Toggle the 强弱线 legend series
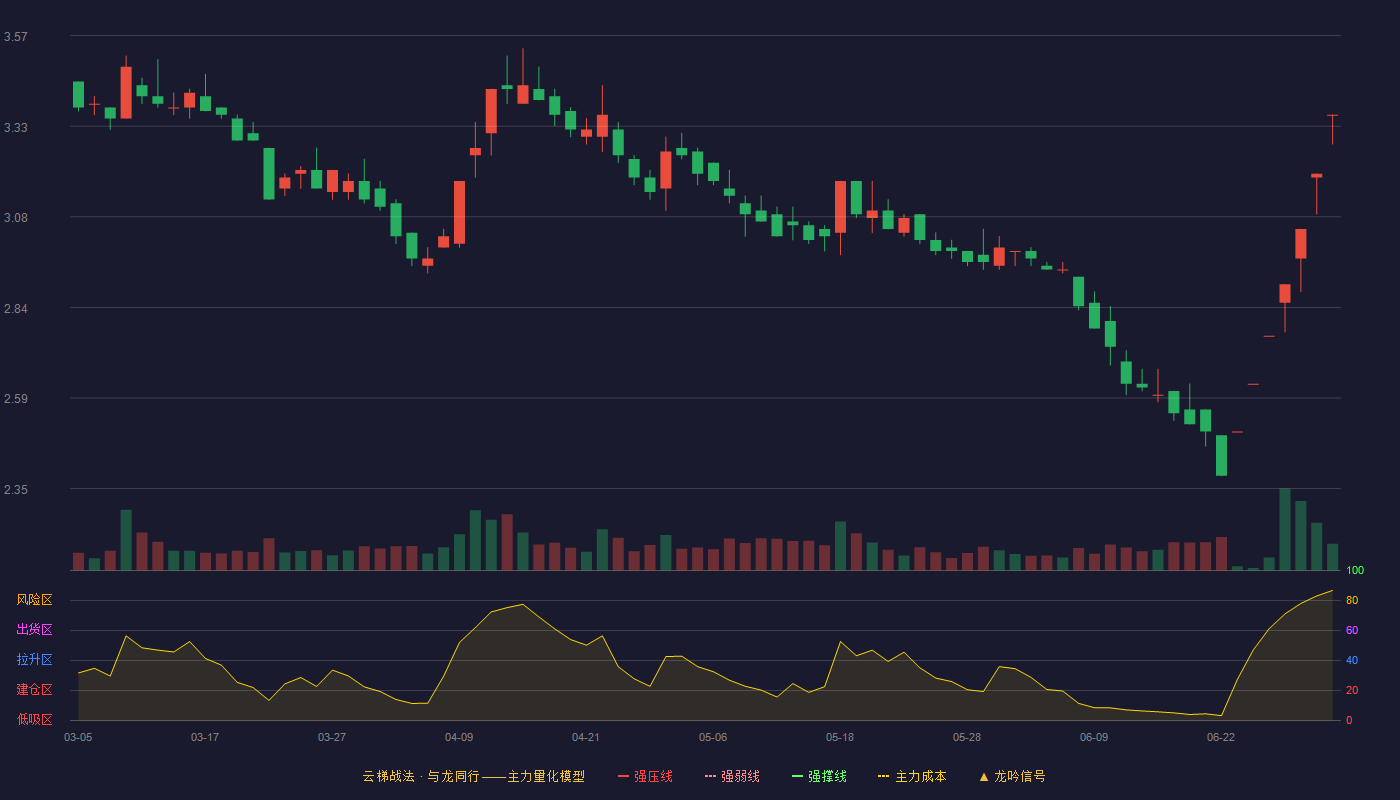 pyautogui.click(x=732, y=776)
